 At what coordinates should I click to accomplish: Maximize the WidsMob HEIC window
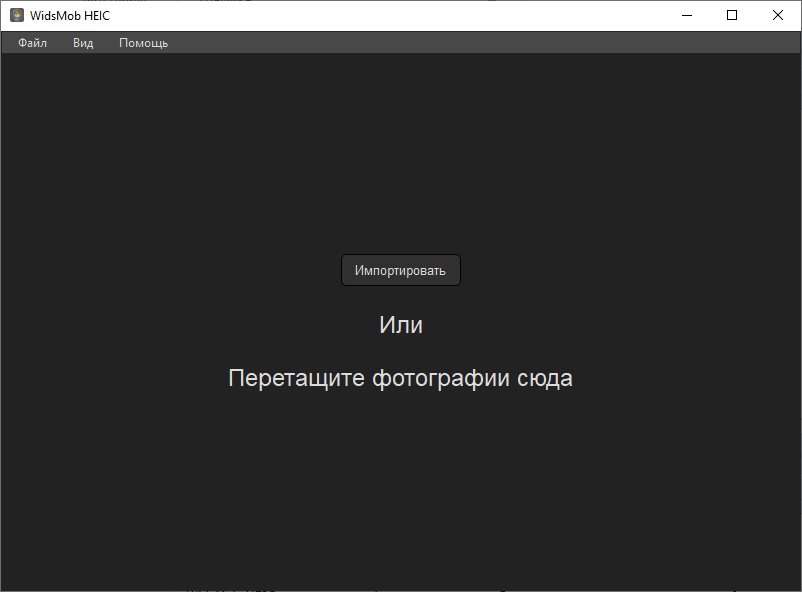click(x=732, y=15)
